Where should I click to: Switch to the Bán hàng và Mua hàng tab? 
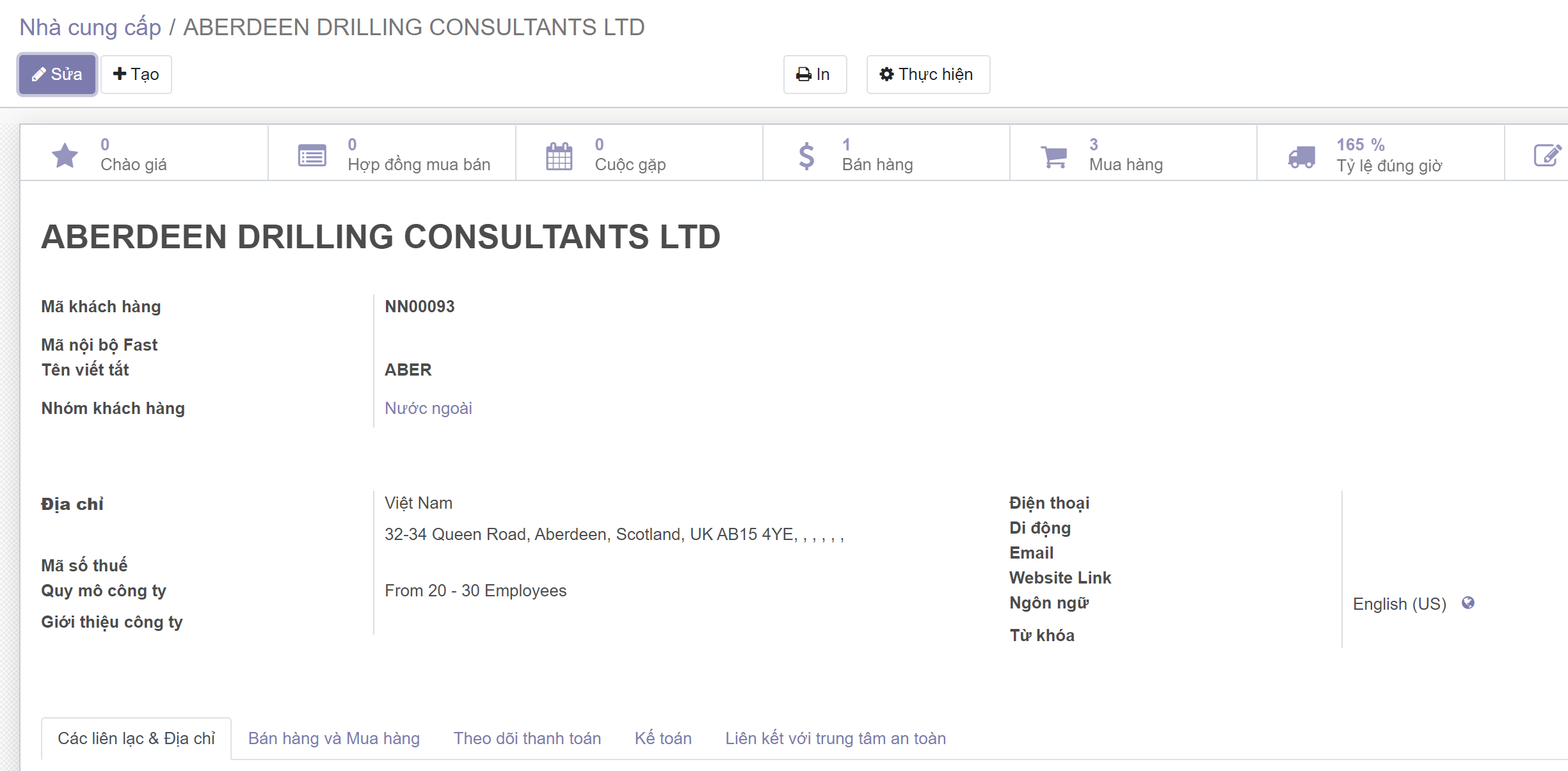coord(333,738)
